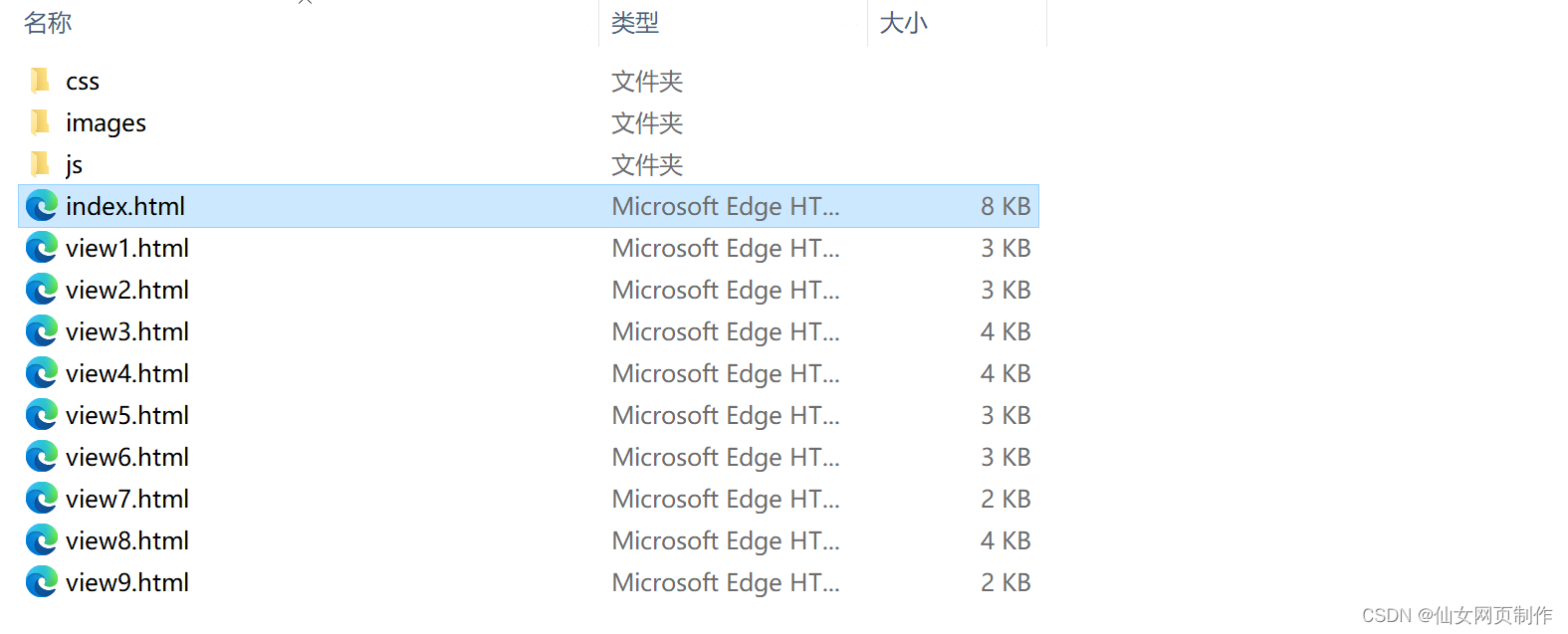Sort files by the 大小 column header
Screen dimensions: 1568x634
coord(902,22)
